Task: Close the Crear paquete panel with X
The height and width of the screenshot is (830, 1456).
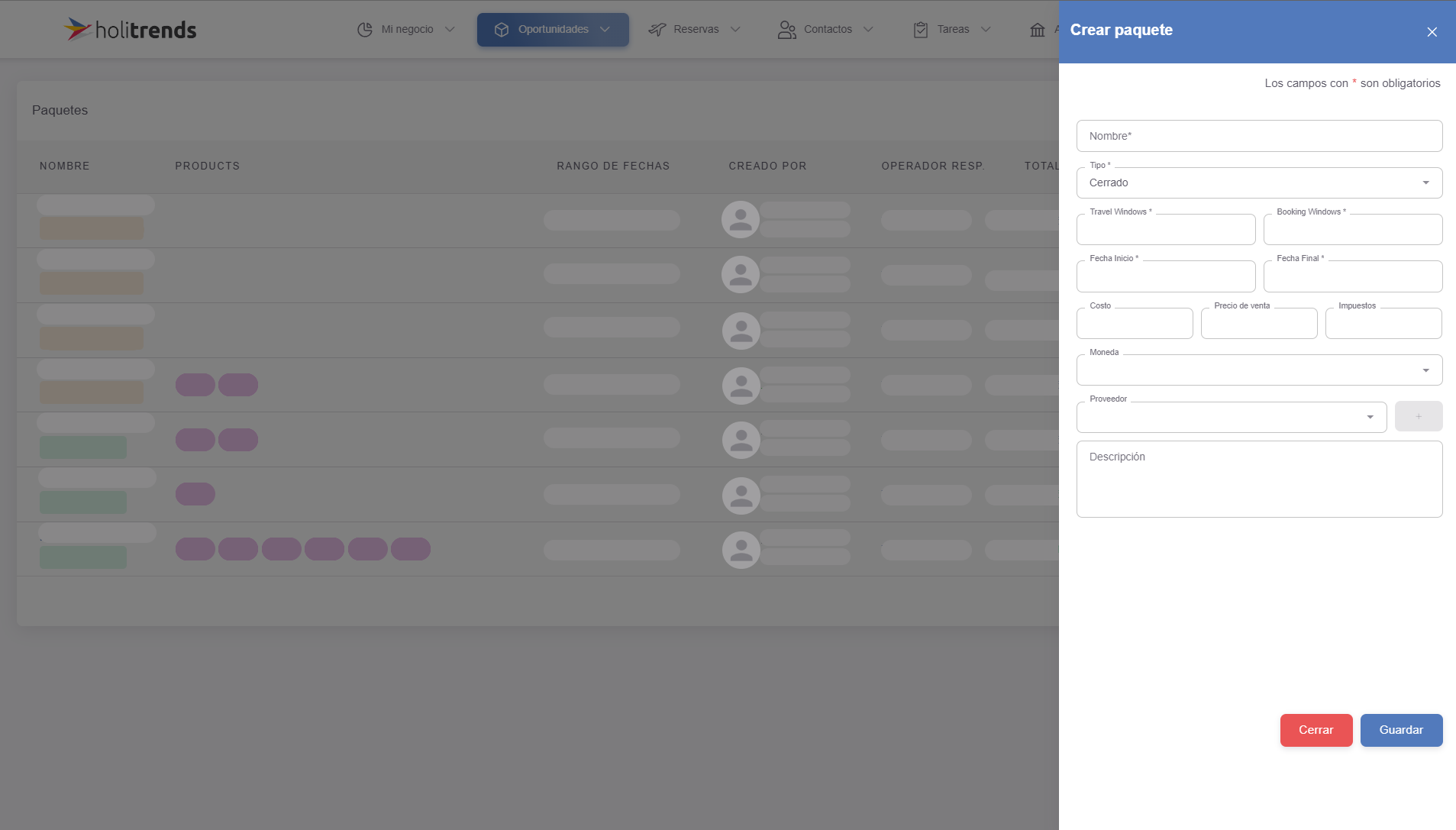Action: point(1432,32)
